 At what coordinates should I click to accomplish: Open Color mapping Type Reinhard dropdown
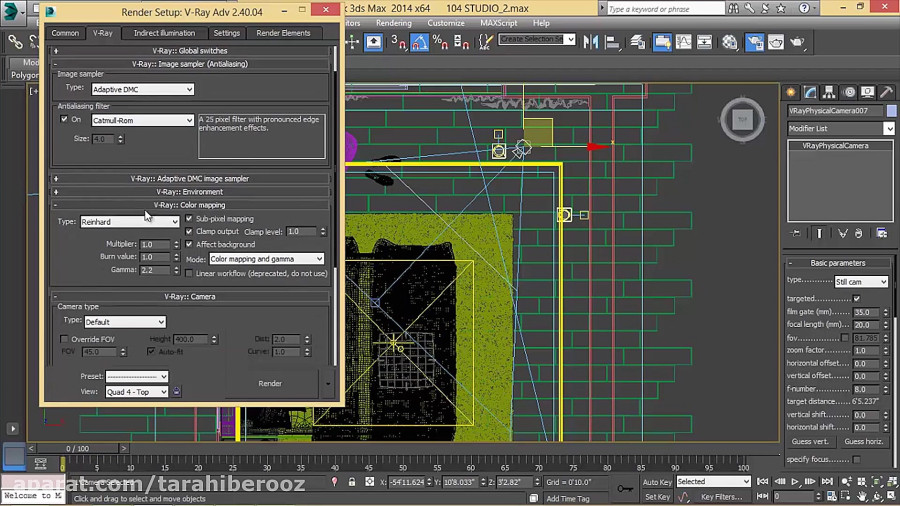click(x=130, y=221)
